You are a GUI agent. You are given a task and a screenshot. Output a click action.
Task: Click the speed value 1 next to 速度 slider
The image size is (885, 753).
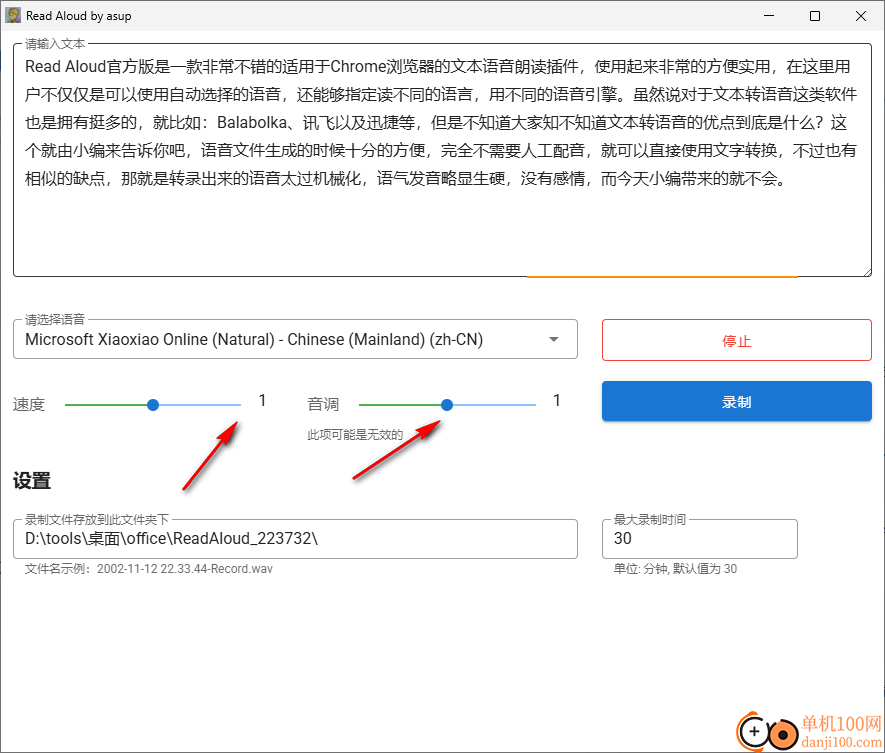pos(262,401)
